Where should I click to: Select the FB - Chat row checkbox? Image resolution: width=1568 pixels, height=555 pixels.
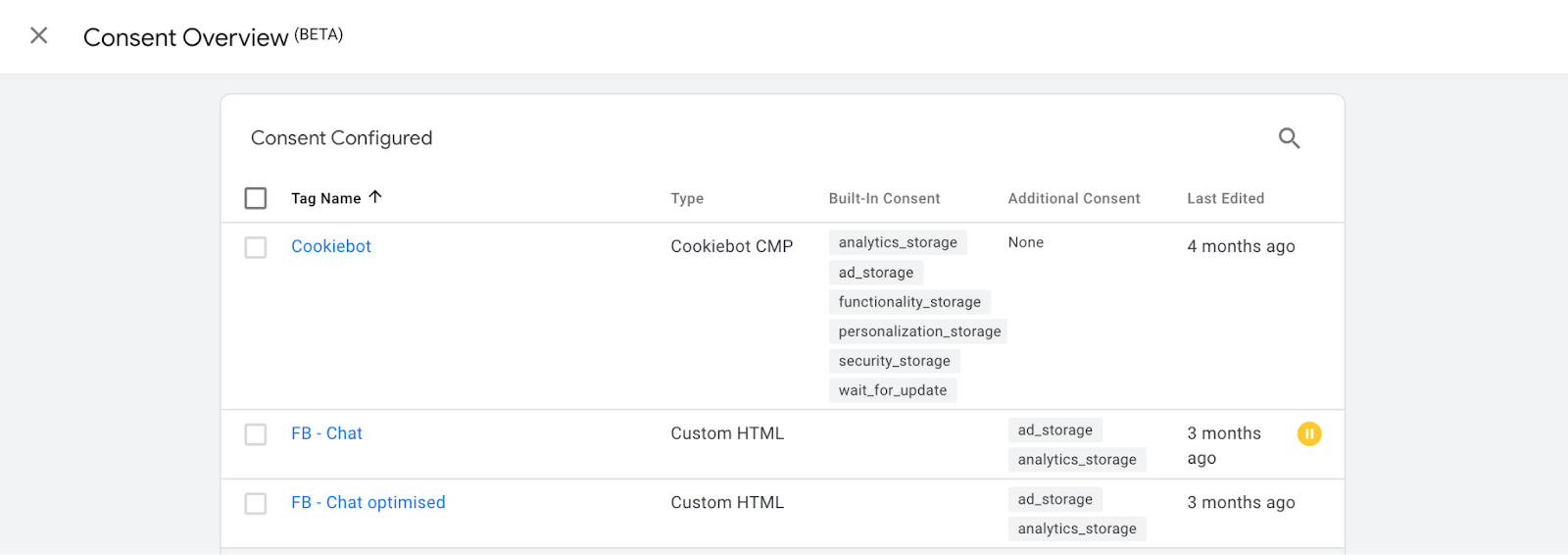[x=256, y=434]
